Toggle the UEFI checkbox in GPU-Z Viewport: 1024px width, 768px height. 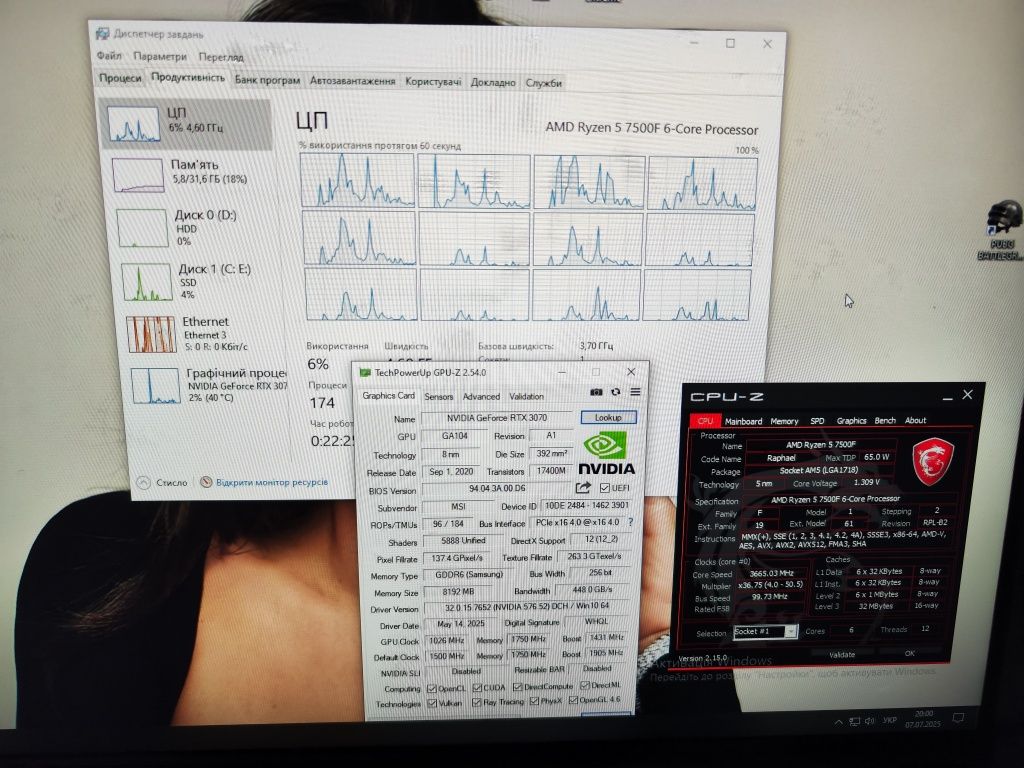click(604, 488)
